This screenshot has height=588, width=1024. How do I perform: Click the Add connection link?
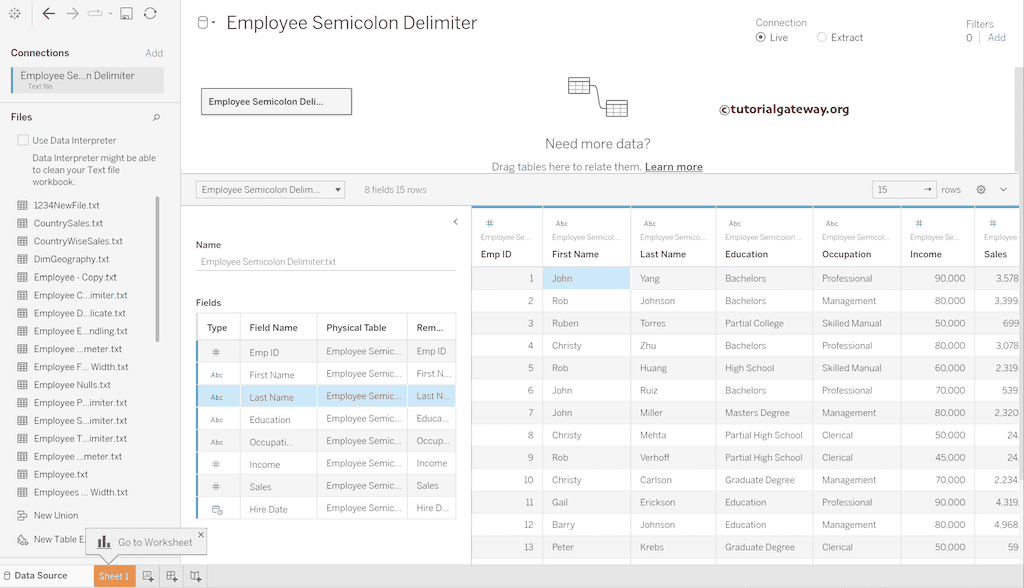point(154,52)
